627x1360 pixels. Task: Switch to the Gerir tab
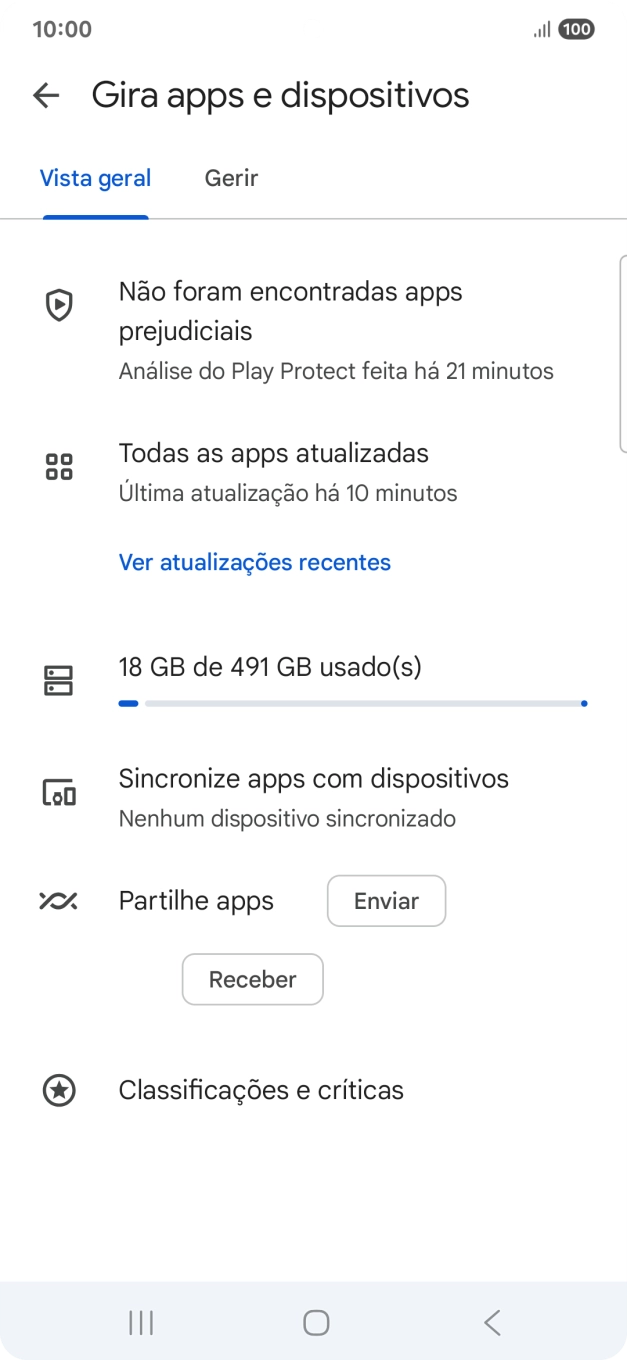231,179
